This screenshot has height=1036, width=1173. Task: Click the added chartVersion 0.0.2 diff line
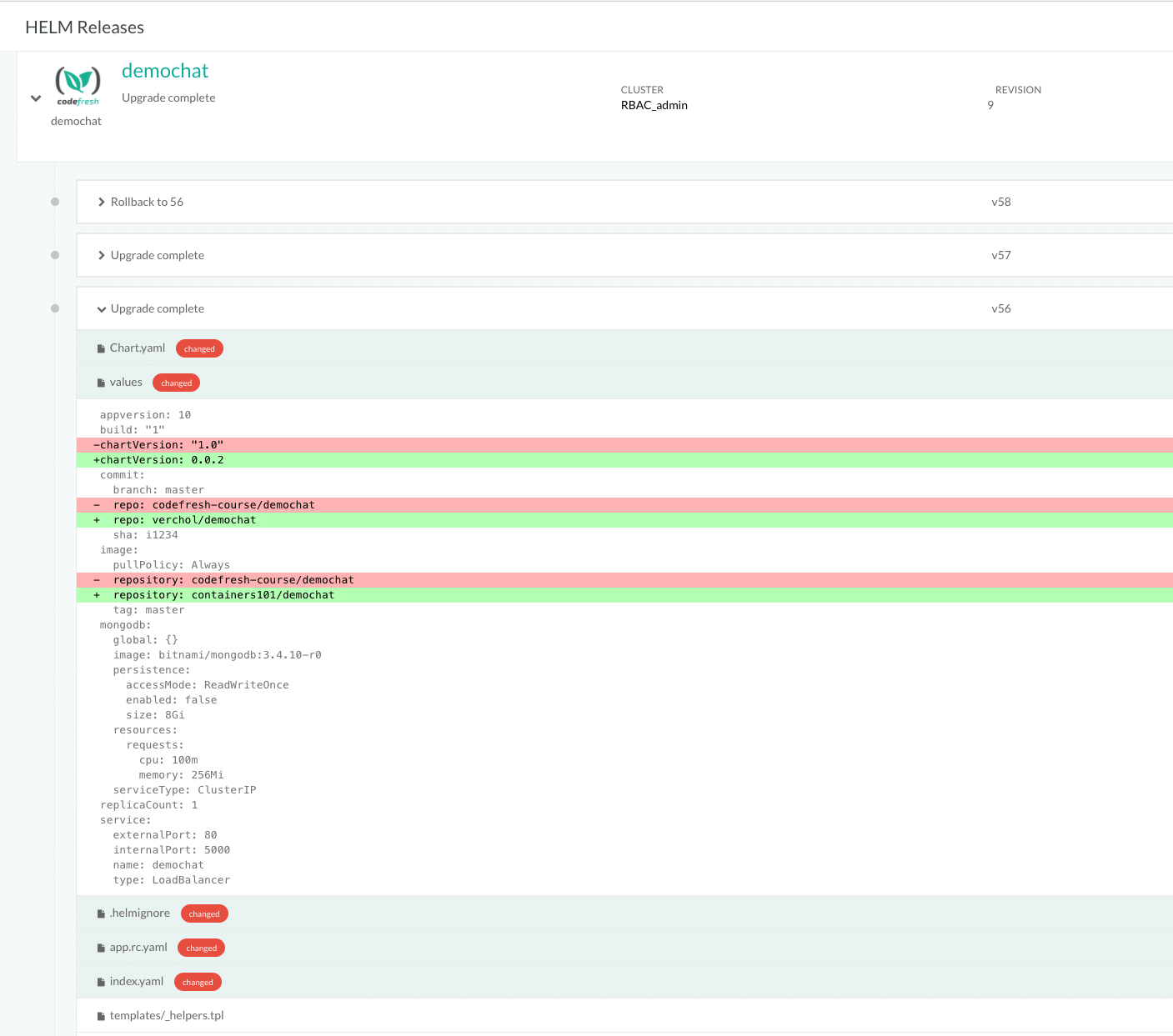click(x=158, y=460)
